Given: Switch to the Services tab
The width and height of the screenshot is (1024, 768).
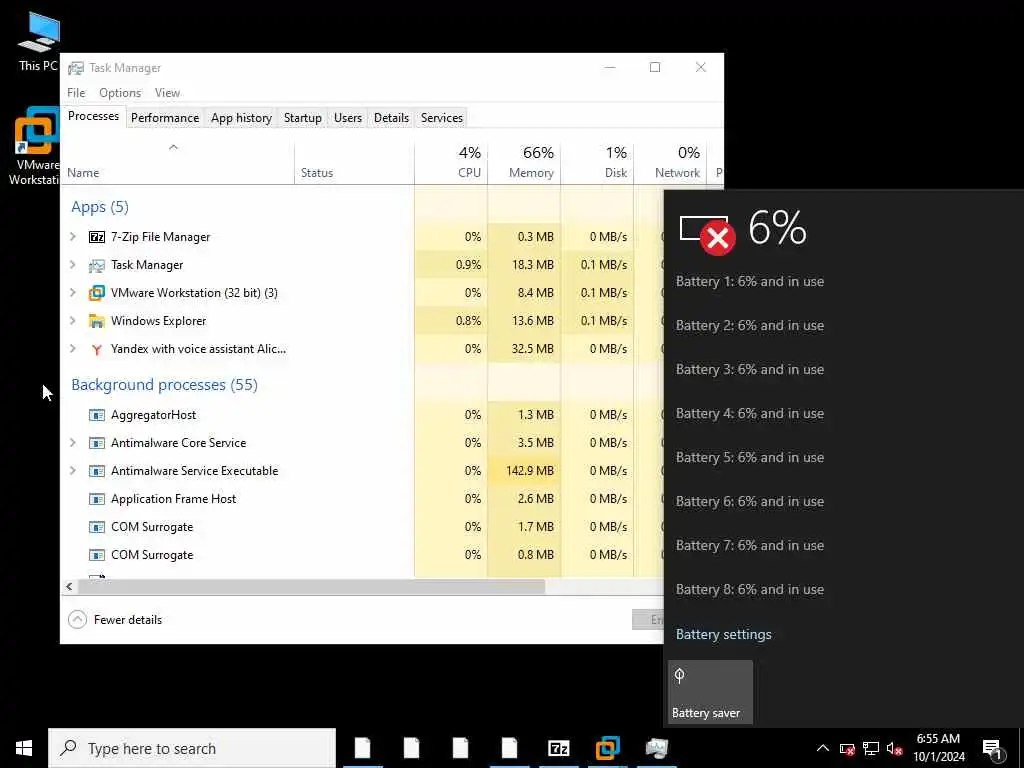Looking at the screenshot, I should tap(441, 118).
